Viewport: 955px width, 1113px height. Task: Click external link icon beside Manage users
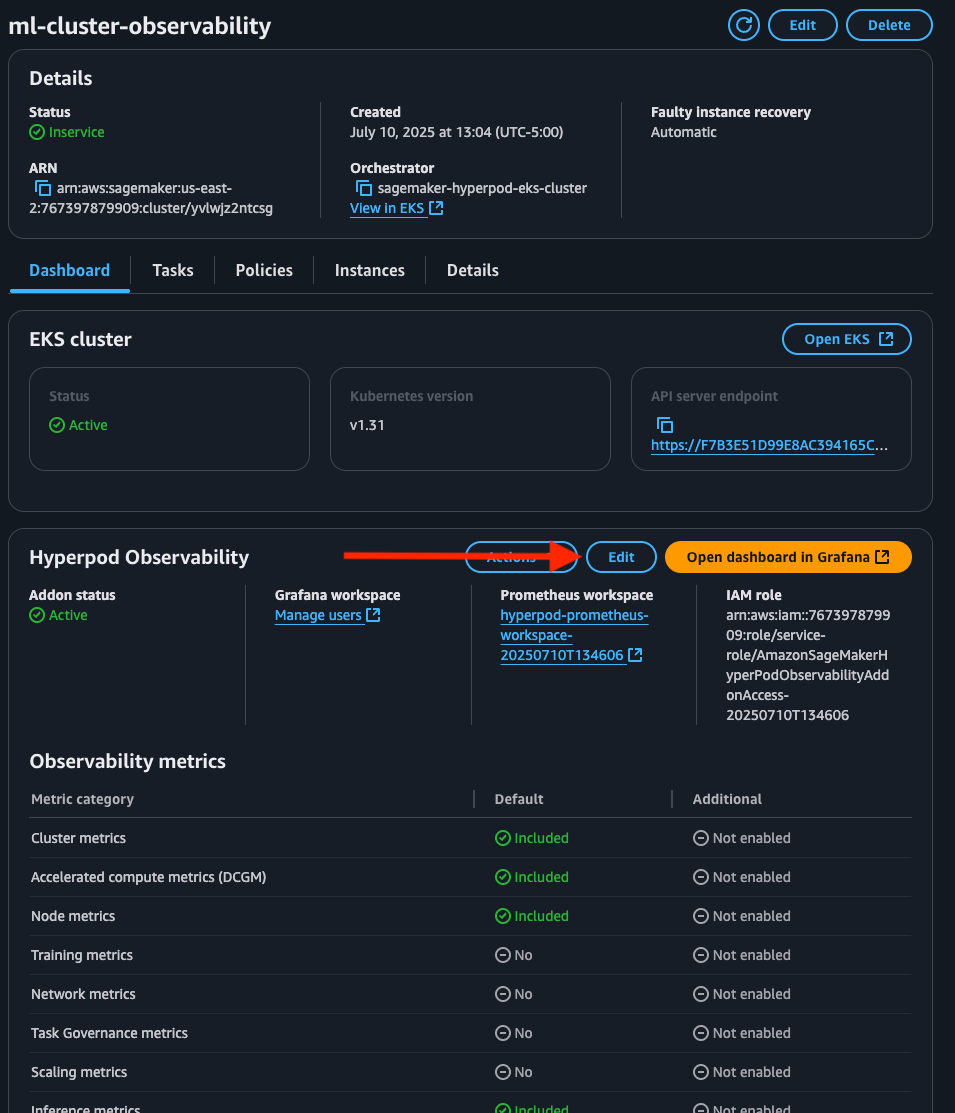(x=373, y=615)
